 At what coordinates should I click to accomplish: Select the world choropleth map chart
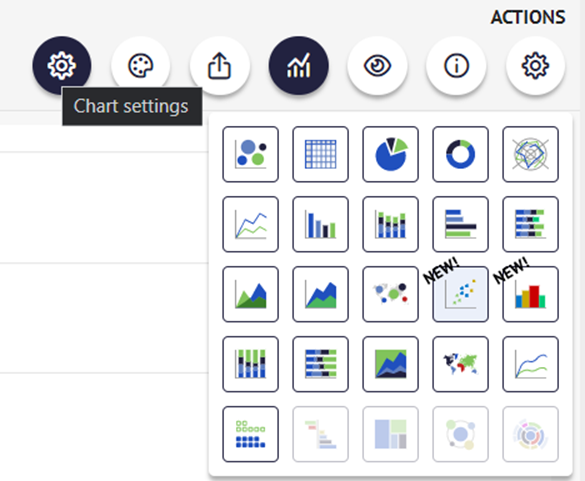click(x=460, y=364)
